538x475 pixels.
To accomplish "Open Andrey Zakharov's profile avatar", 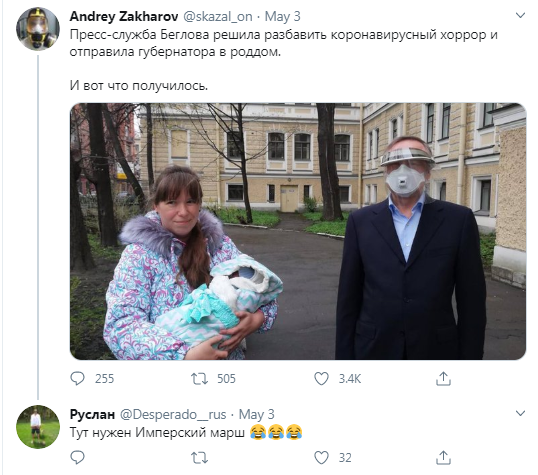I will [x=38, y=28].
